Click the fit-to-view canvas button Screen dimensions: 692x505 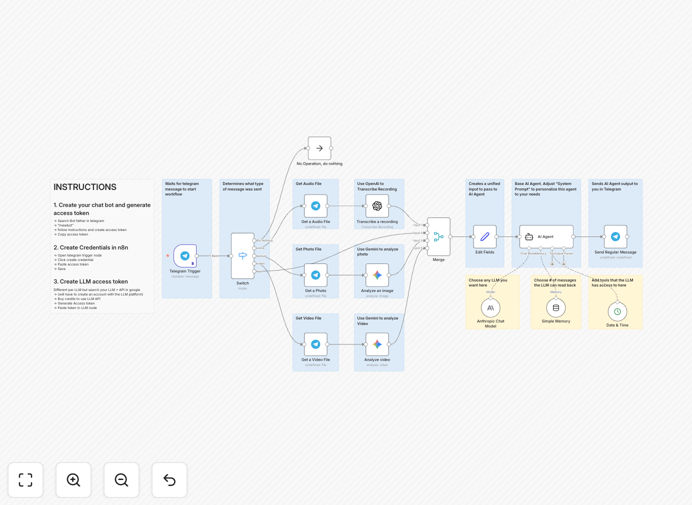pos(26,480)
